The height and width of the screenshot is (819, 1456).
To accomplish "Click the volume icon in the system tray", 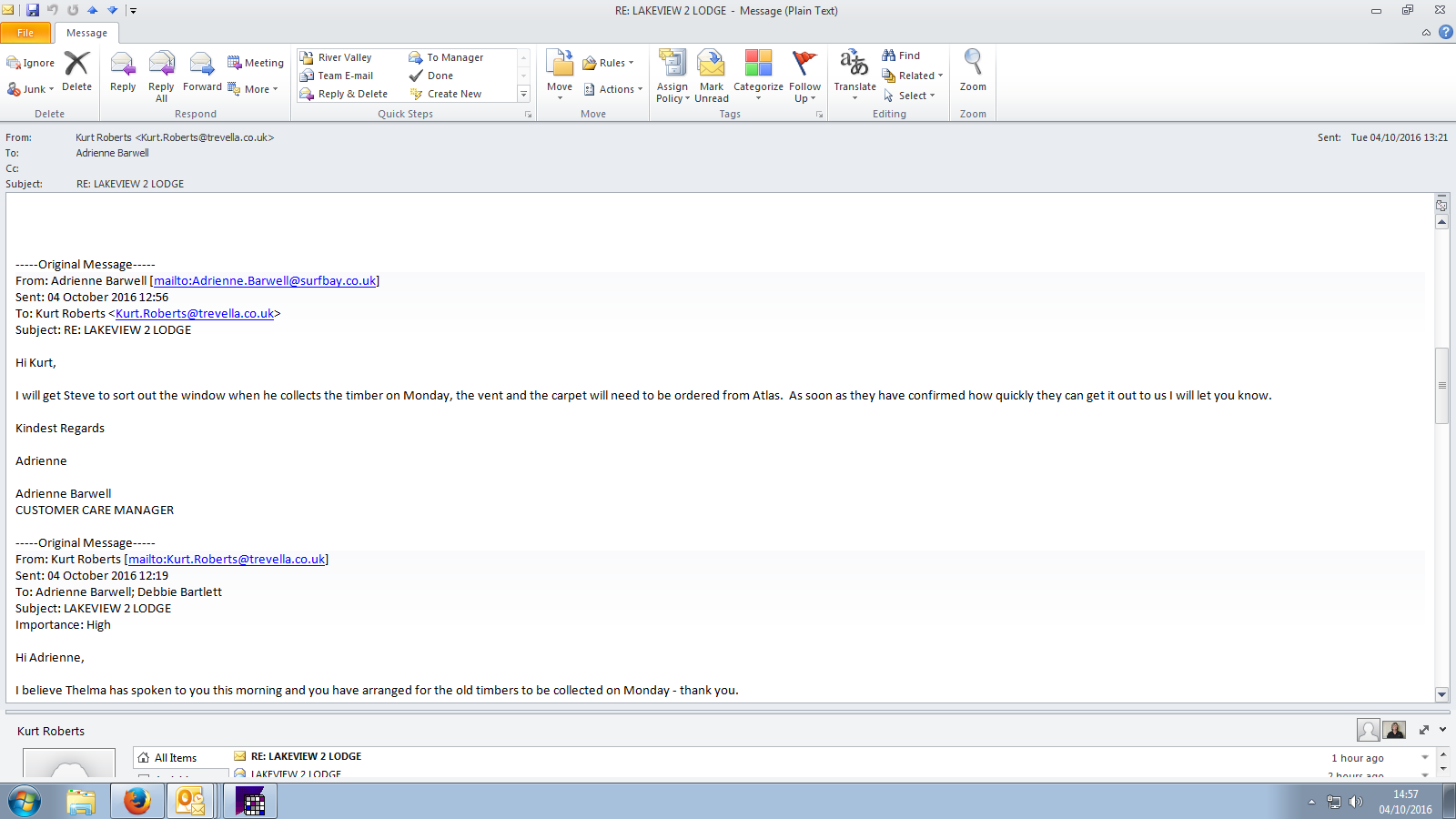I will tap(1356, 802).
